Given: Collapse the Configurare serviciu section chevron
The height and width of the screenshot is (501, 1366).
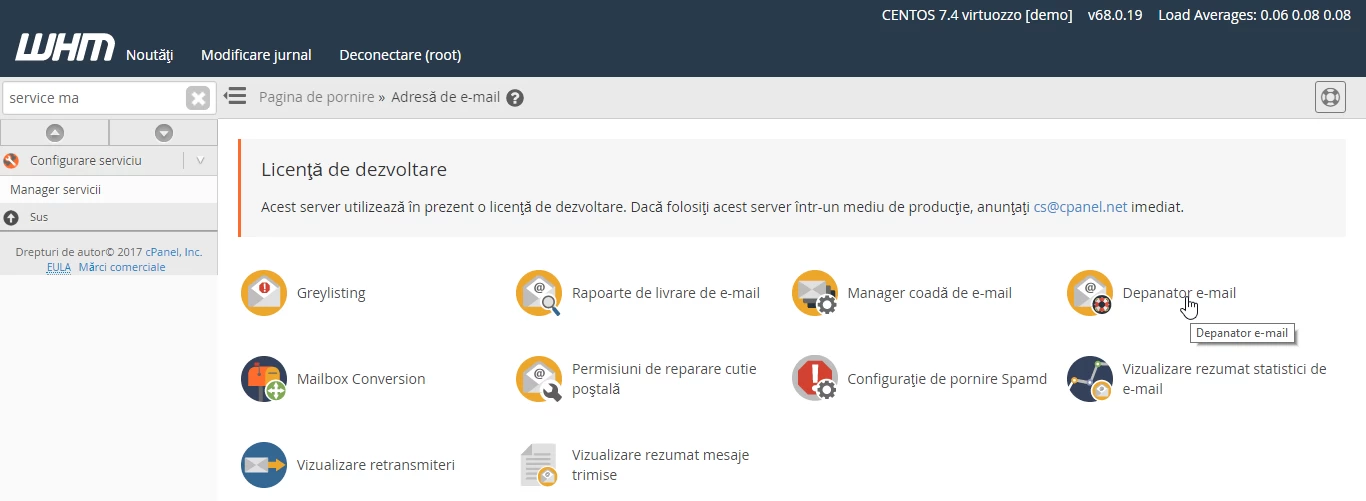Looking at the screenshot, I should pyautogui.click(x=200, y=160).
